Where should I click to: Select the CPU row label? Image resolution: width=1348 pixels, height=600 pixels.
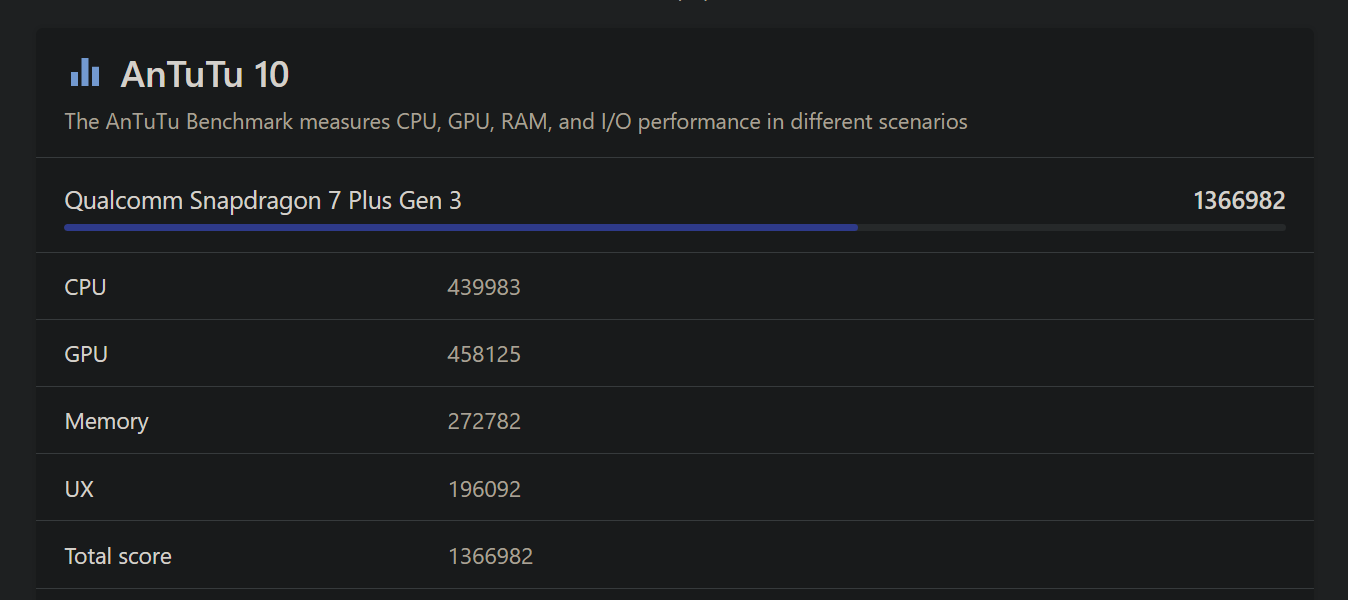coord(85,288)
